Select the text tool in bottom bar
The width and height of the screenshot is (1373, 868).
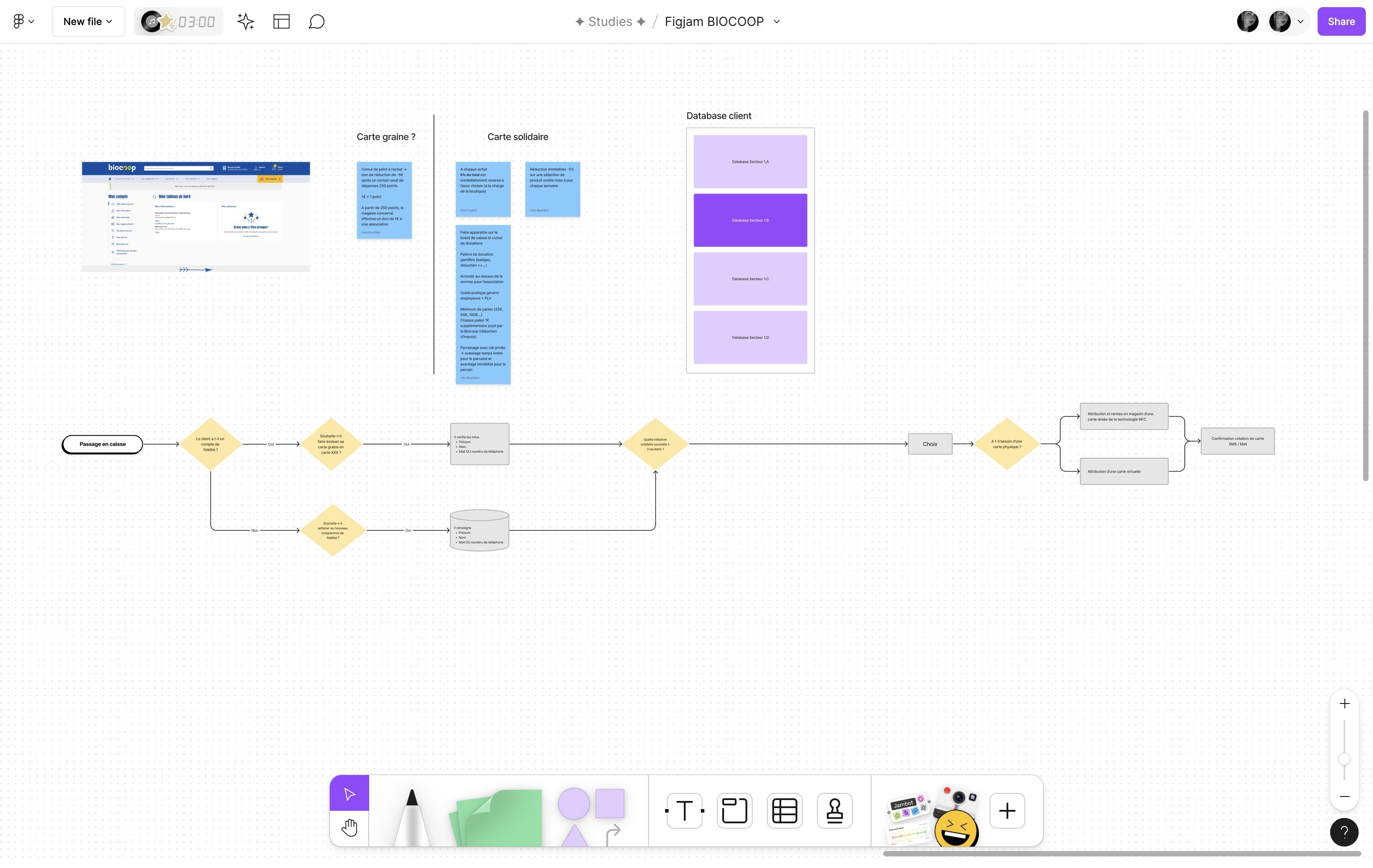click(684, 810)
